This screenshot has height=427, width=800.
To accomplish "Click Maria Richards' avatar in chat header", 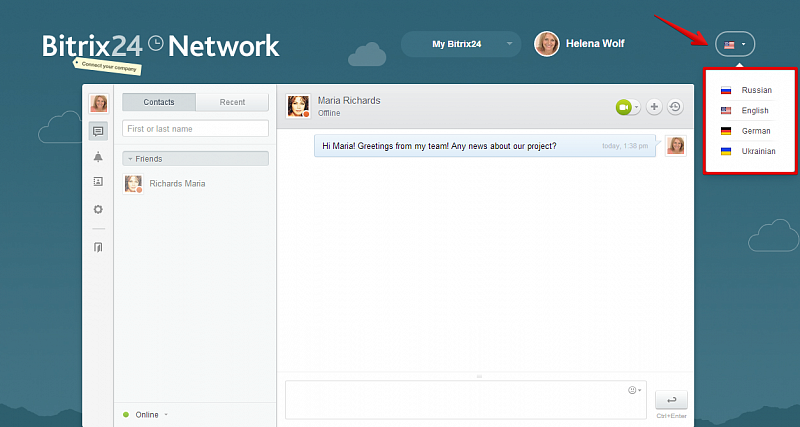I will tap(298, 106).
